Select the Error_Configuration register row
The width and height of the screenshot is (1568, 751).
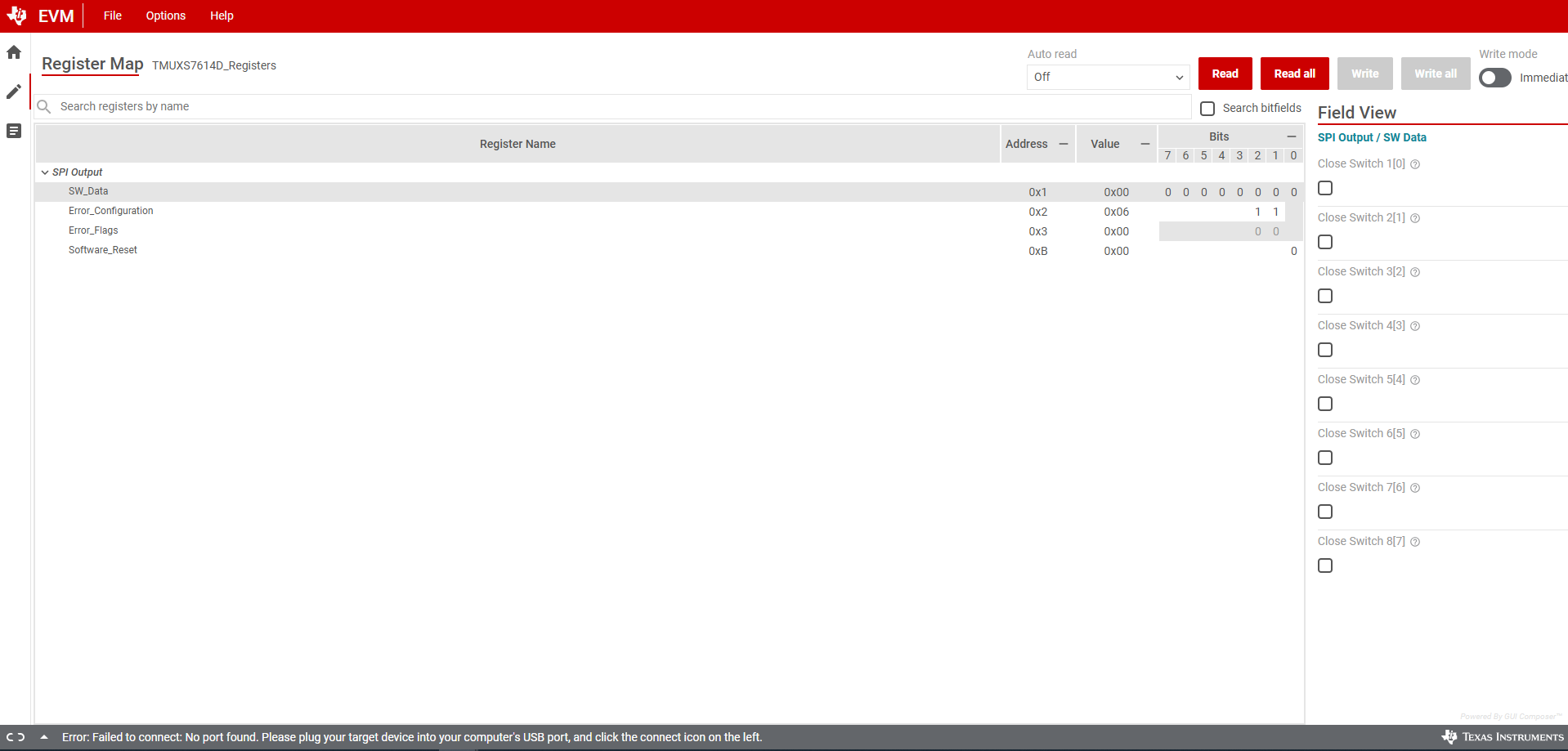[x=111, y=211]
